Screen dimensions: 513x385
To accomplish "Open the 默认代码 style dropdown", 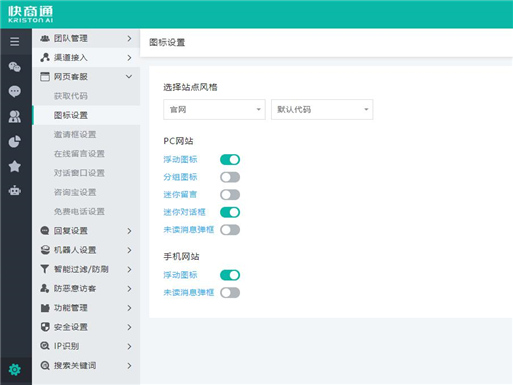I will click(322, 109).
